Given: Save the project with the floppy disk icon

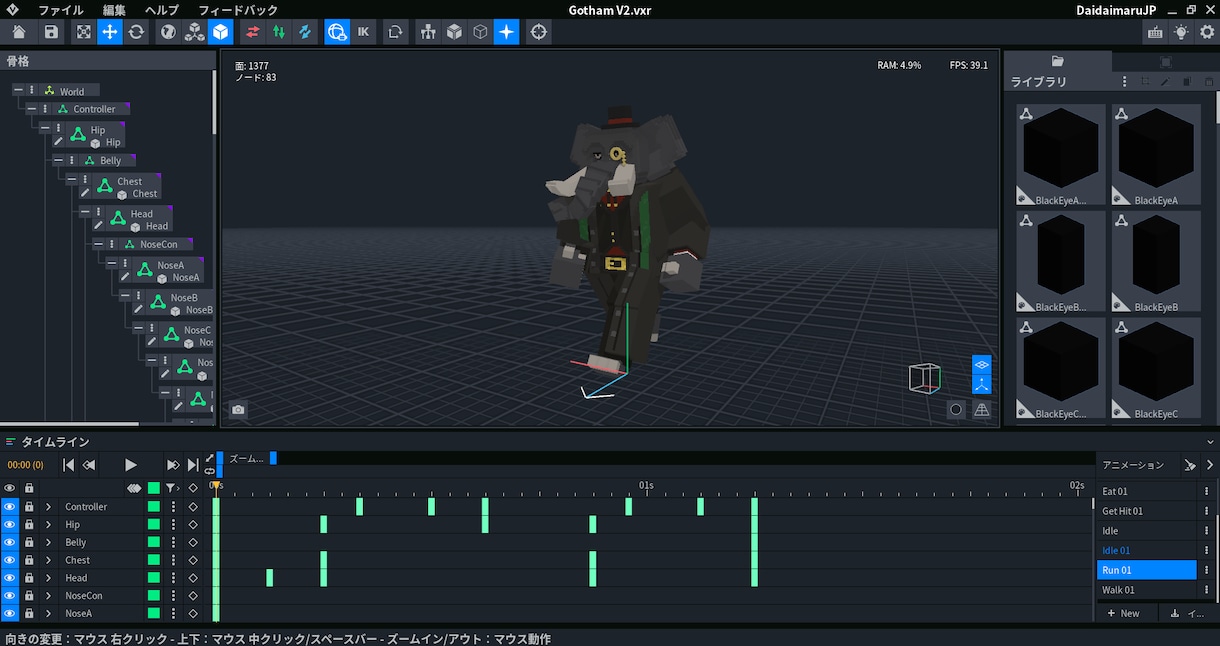Looking at the screenshot, I should tap(51, 32).
